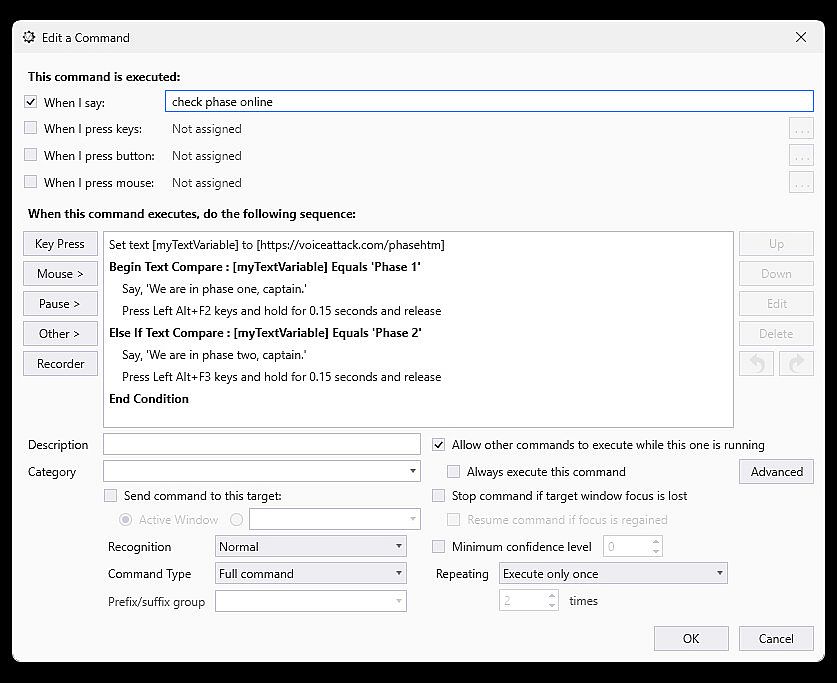This screenshot has height=683, width=837.
Task: Toggle 'Allow other commands to execute' checkbox
Action: [x=439, y=445]
